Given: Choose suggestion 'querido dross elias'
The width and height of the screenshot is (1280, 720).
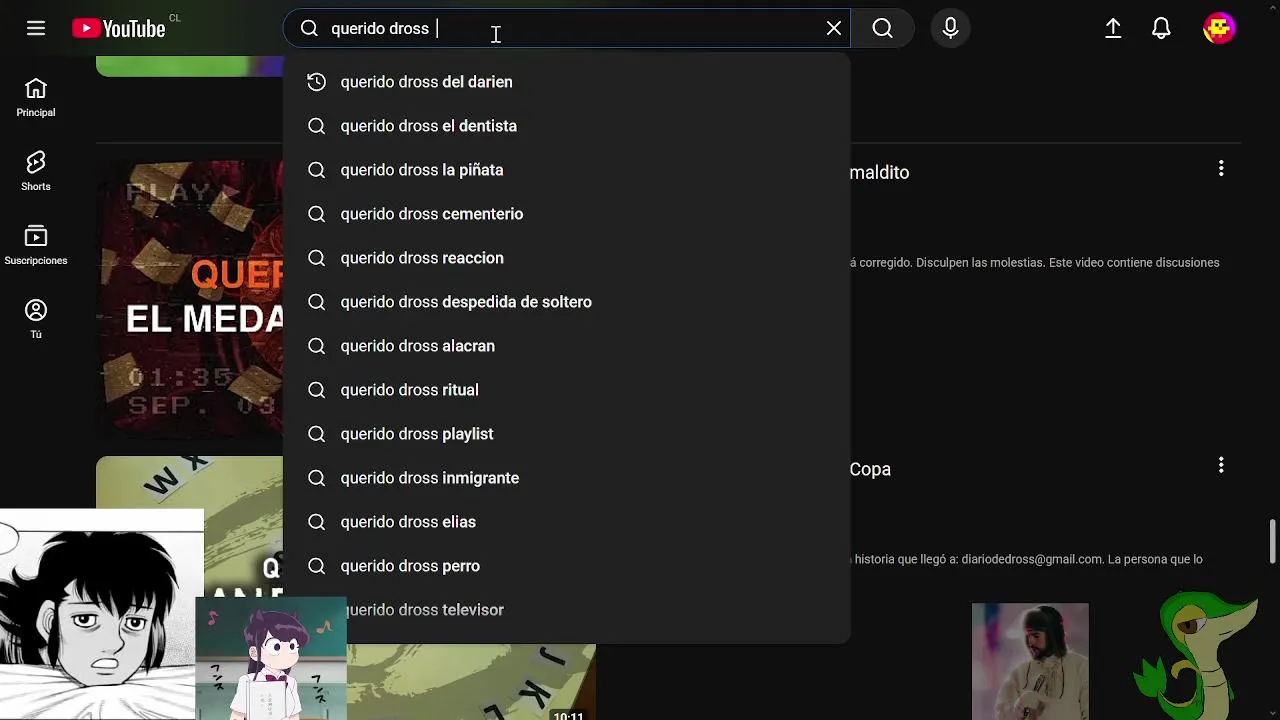Looking at the screenshot, I should [567, 522].
